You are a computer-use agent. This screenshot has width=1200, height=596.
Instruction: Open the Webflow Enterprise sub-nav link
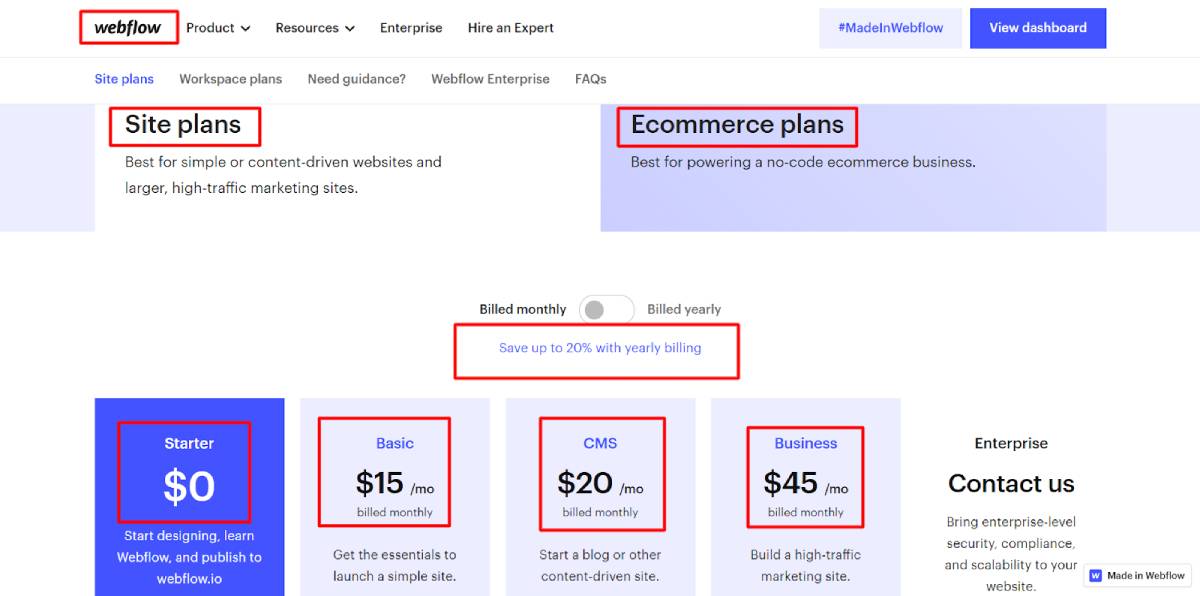490,79
